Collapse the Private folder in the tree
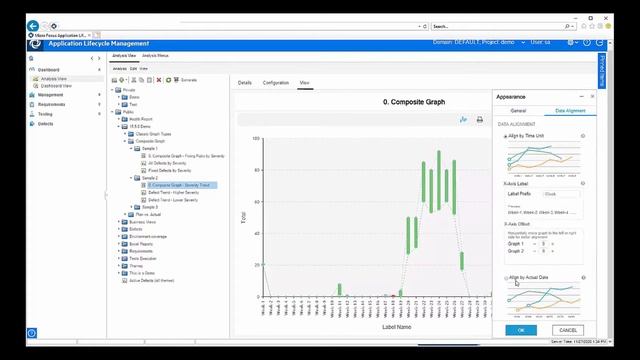The height and width of the screenshot is (360, 640). point(112,90)
